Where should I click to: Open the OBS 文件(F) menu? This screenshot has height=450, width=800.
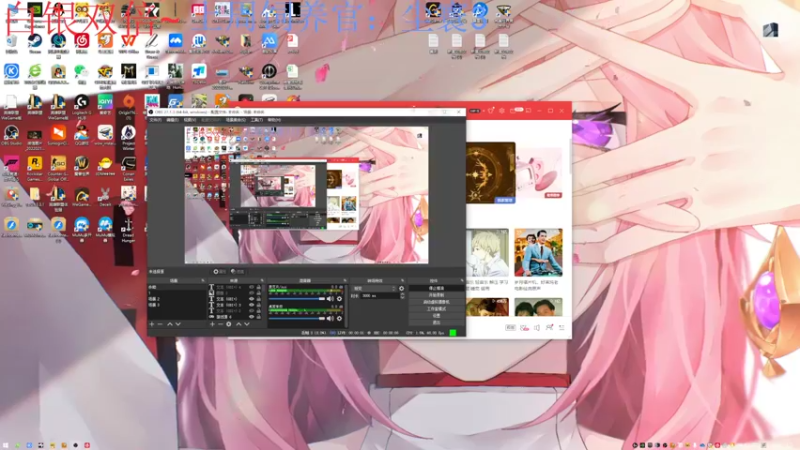(x=156, y=120)
